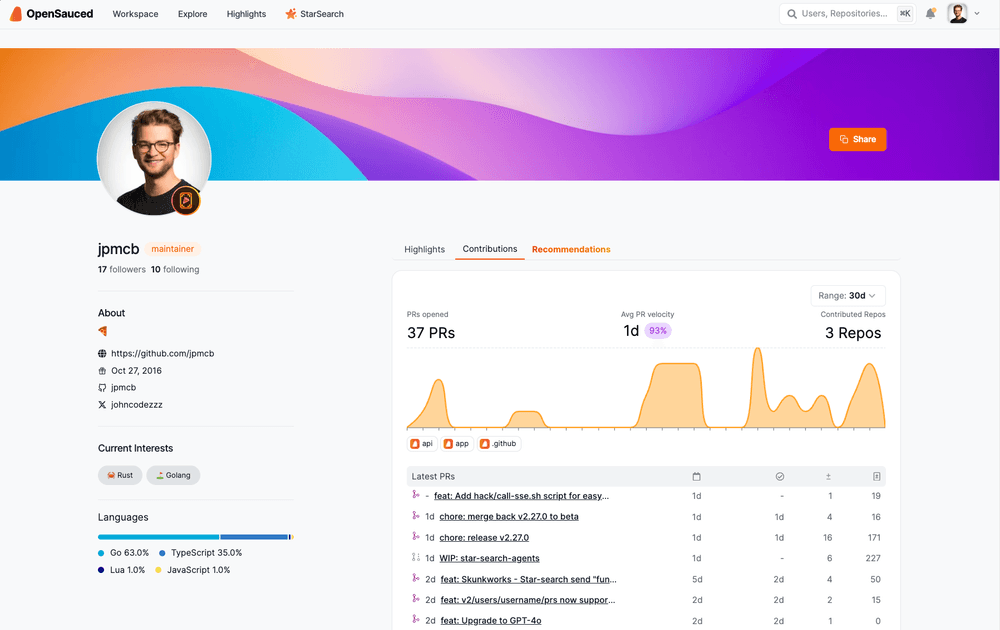1000x630 pixels.
Task: Select the StarSearch sparkle icon
Action: pyautogui.click(x=290, y=13)
